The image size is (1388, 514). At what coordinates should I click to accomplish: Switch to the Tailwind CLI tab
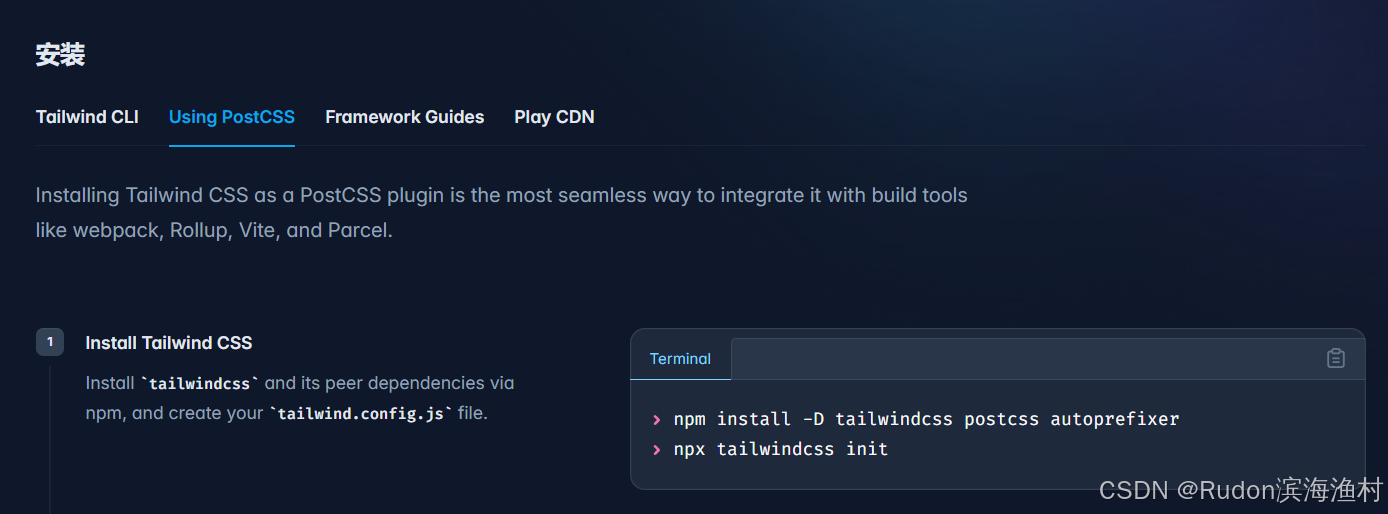pos(87,117)
